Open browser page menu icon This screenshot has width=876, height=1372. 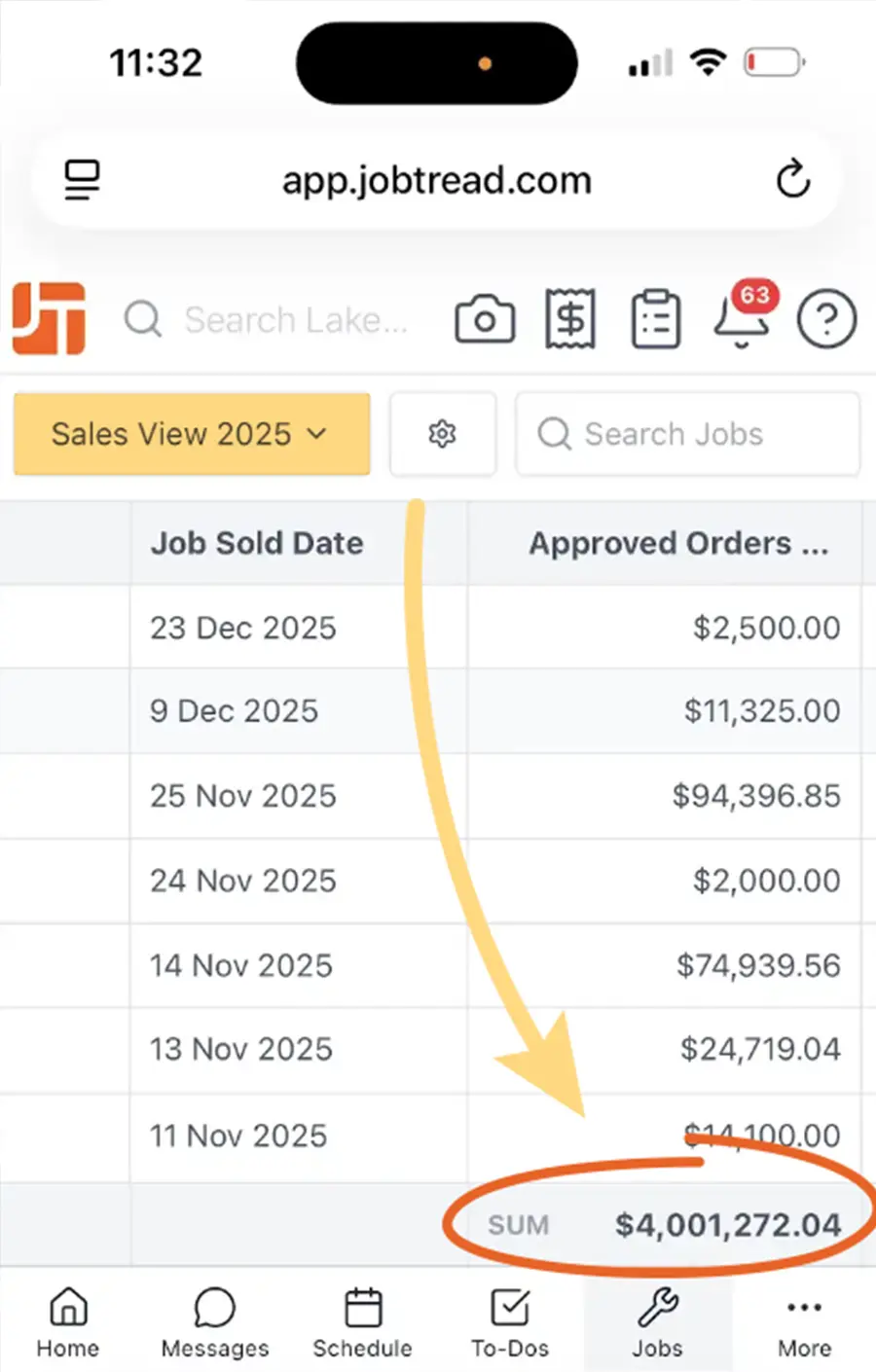tap(83, 180)
